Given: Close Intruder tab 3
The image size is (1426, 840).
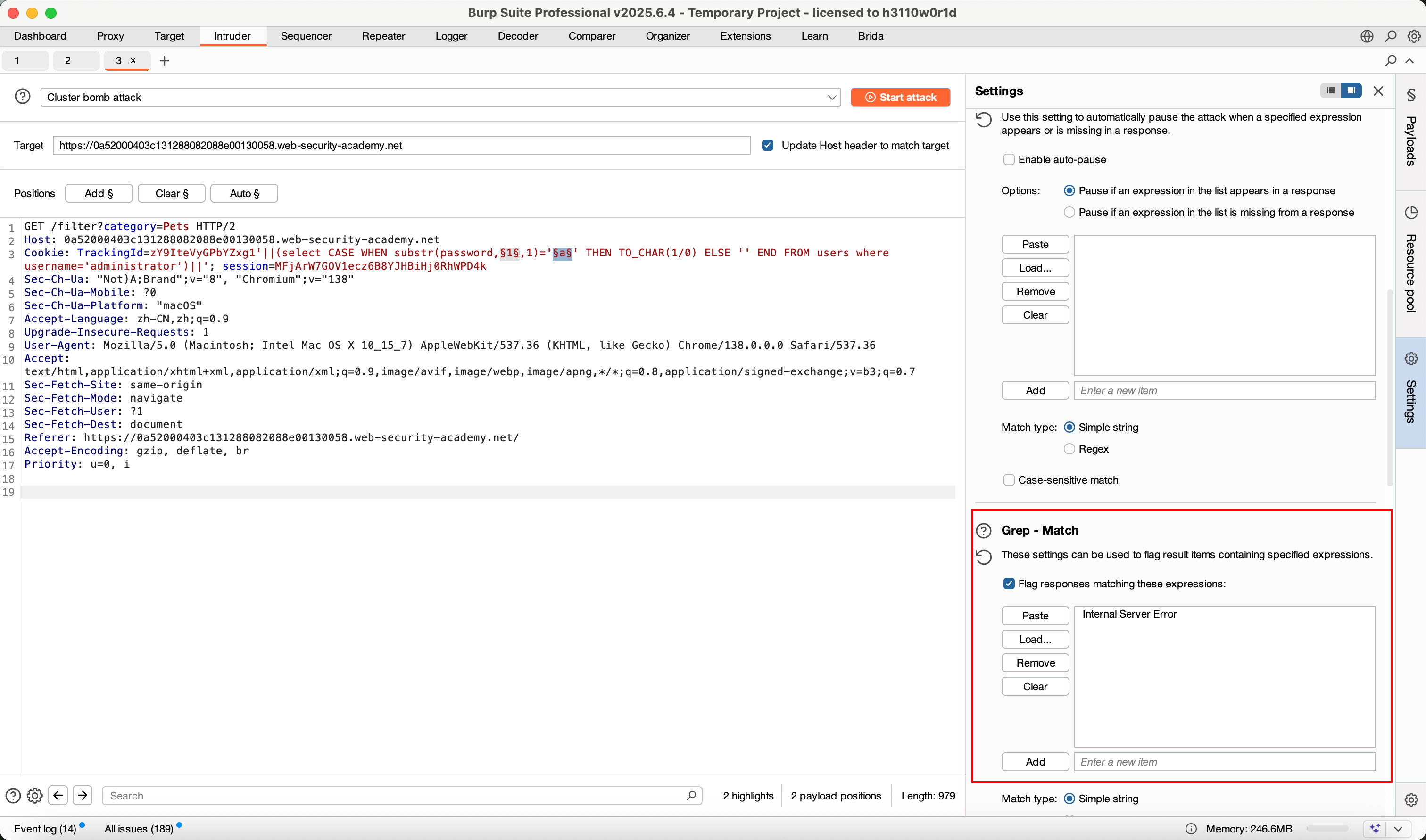Looking at the screenshot, I should pyautogui.click(x=133, y=60).
